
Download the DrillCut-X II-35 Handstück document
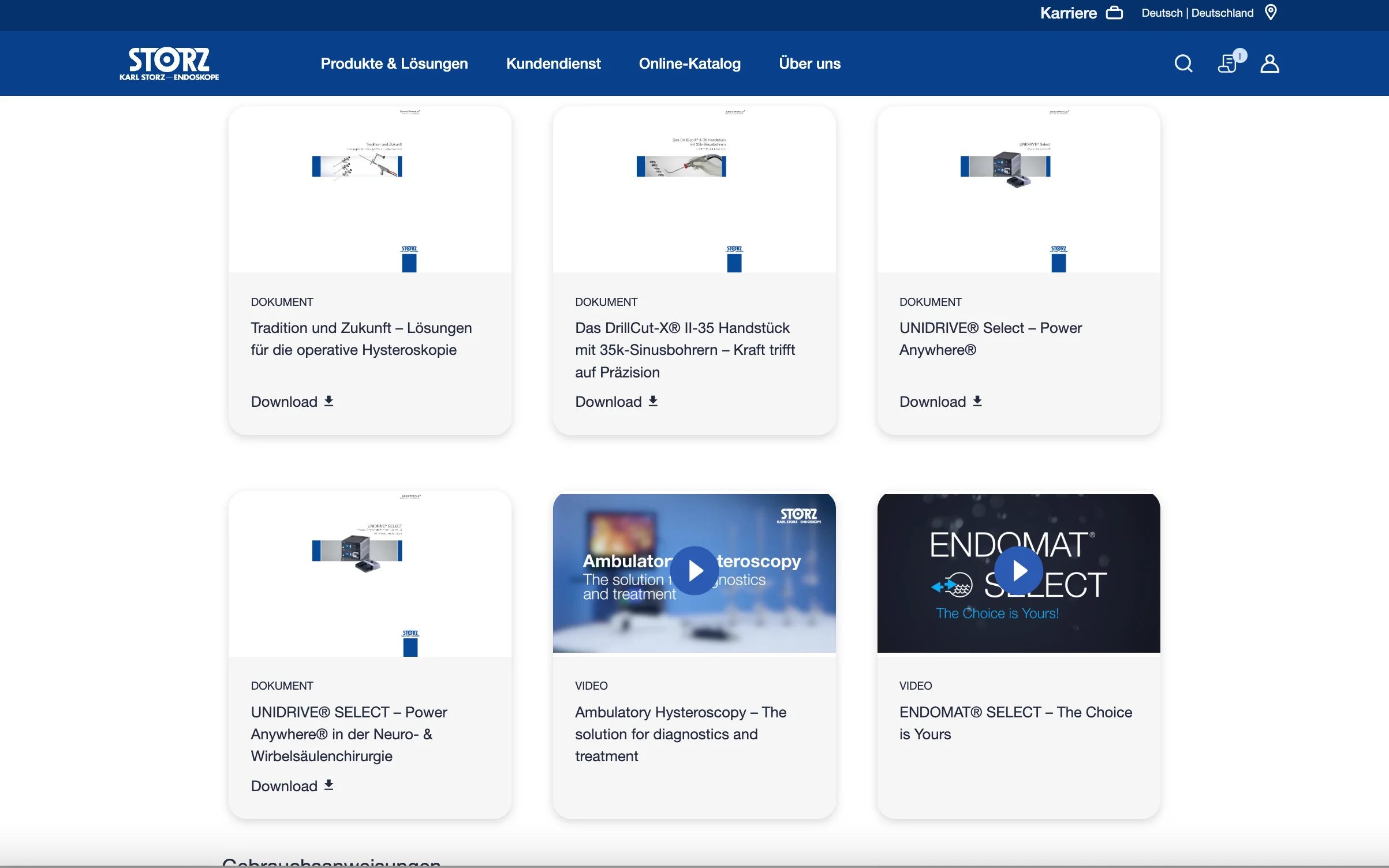(617, 402)
